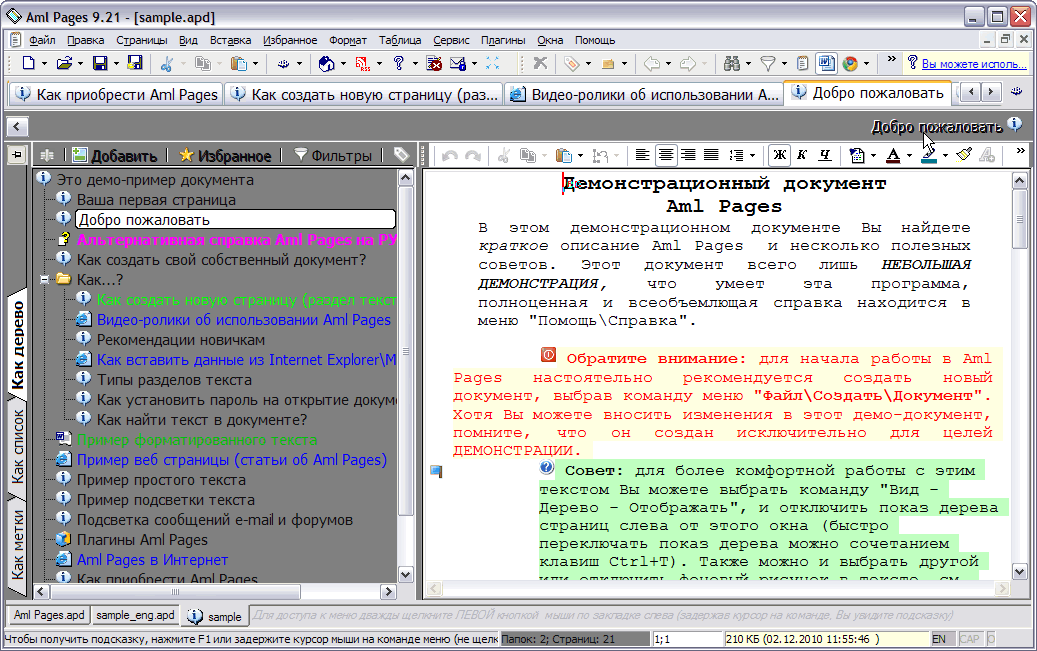Screen dimensions: 1037x651
Task: Click the Фильтры button
Action: coord(333,155)
